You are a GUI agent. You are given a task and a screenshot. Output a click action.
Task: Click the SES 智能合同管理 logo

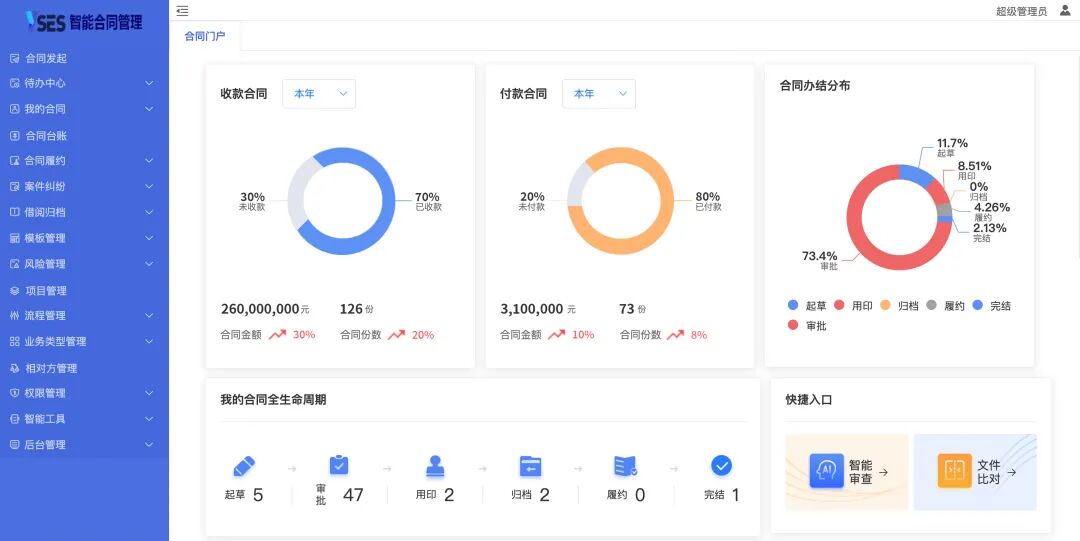(84, 21)
